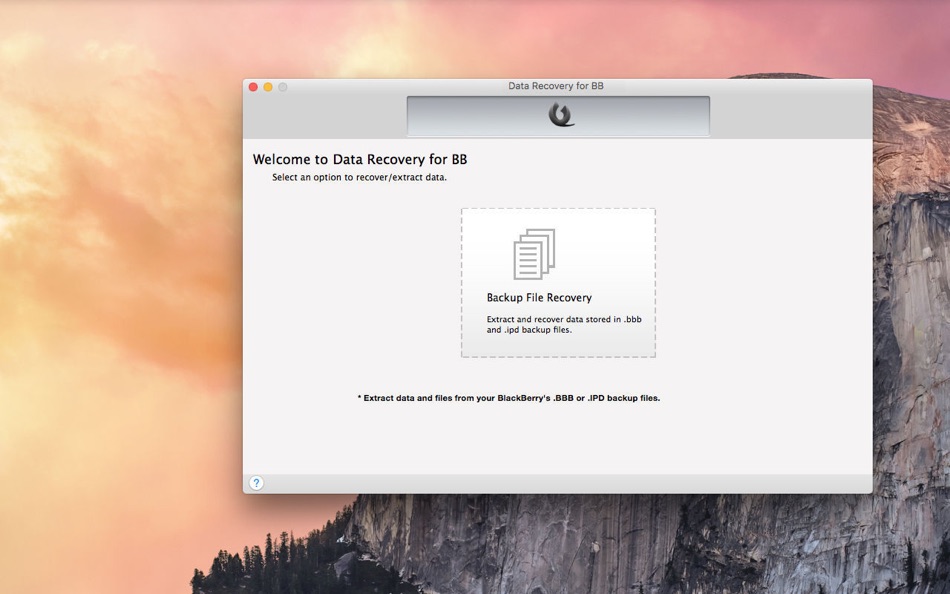The width and height of the screenshot is (950, 594).
Task: Open the help question mark button
Action: point(256,483)
